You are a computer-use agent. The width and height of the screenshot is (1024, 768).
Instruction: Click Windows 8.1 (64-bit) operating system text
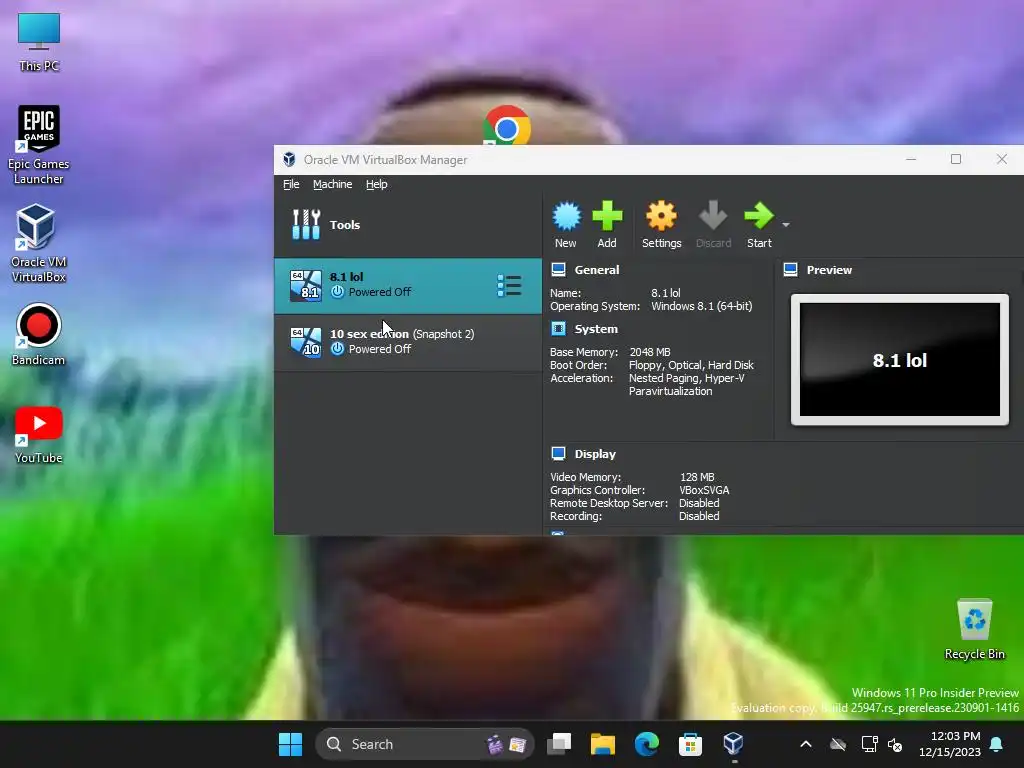pos(701,306)
